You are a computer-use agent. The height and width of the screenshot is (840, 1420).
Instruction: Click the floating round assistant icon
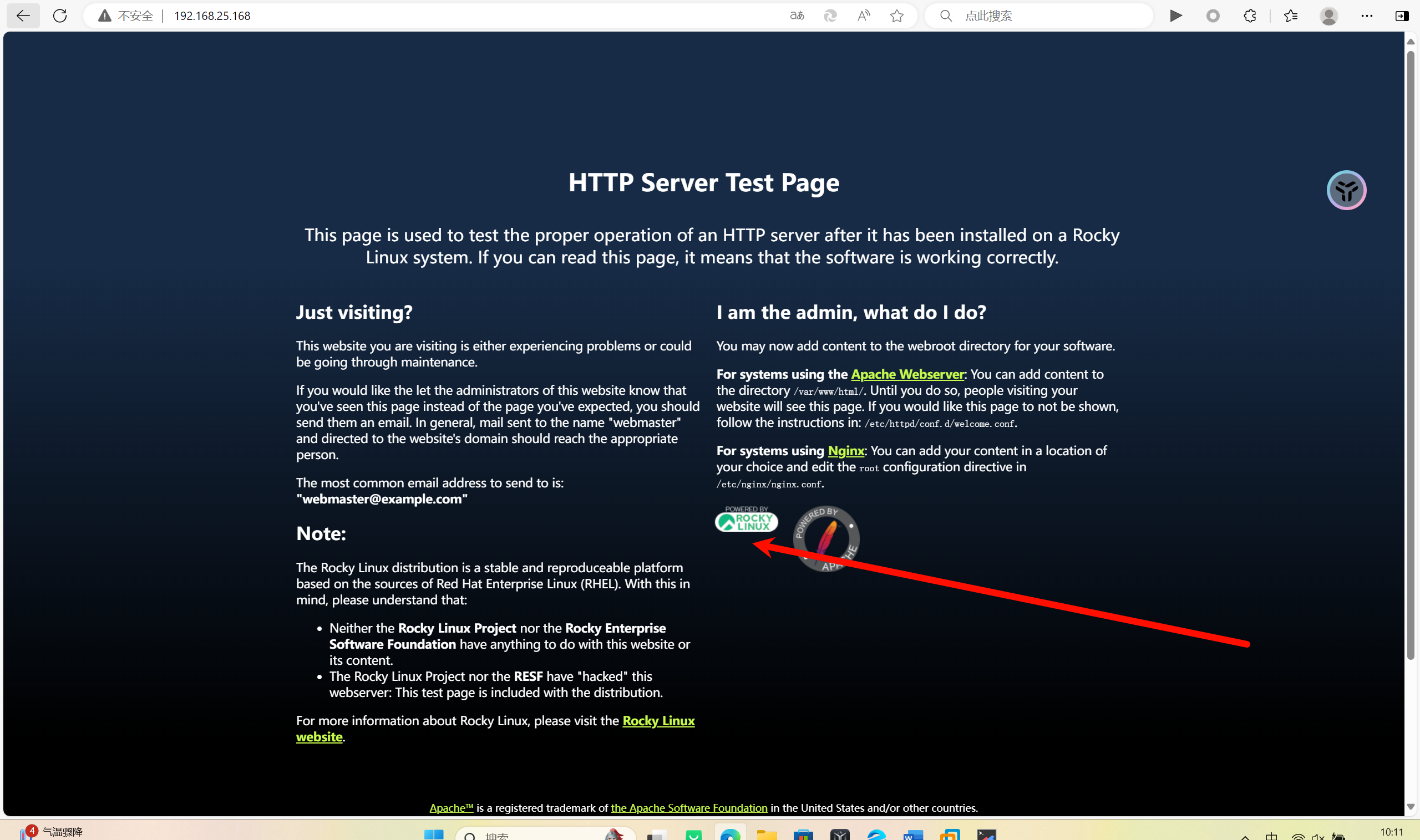point(1346,190)
